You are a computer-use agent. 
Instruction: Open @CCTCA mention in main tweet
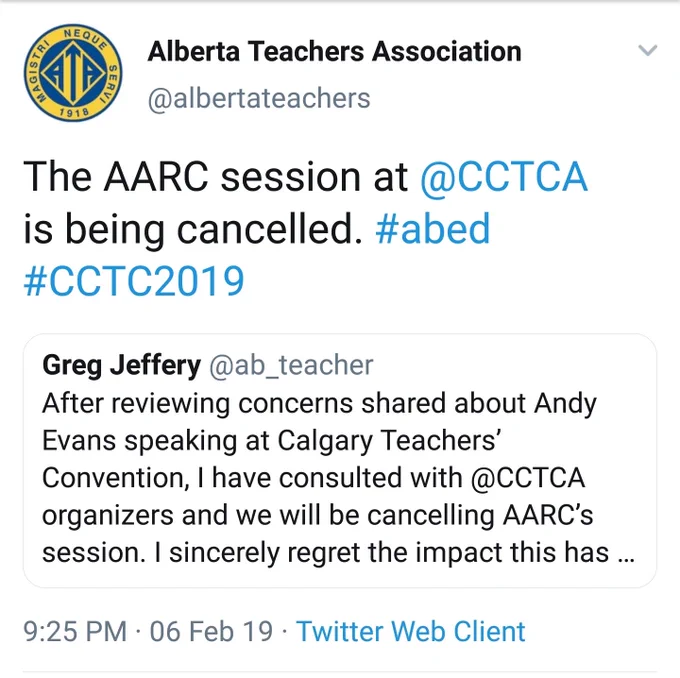pyautogui.click(x=504, y=176)
